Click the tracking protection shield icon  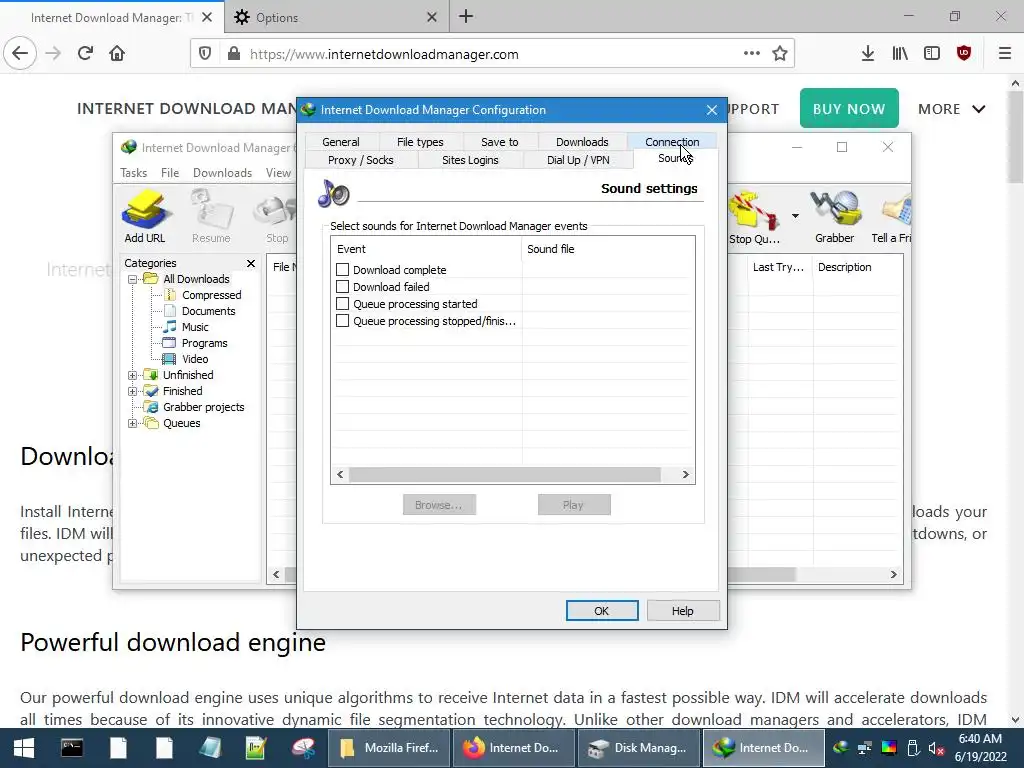tap(205, 54)
